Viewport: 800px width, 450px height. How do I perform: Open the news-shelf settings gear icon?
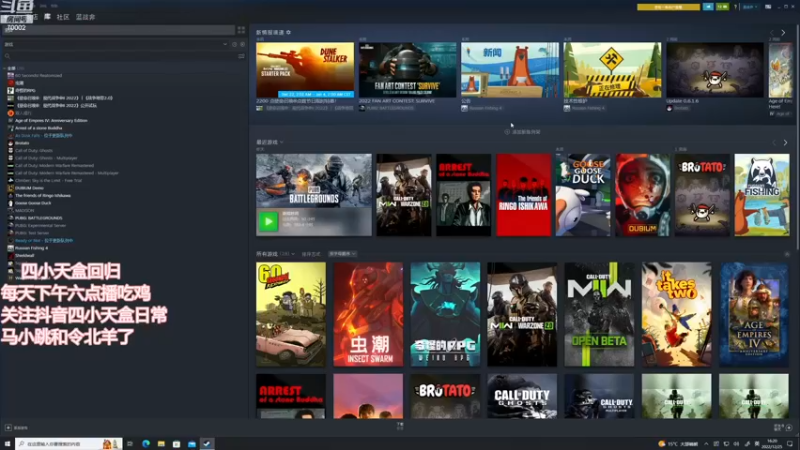[289, 32]
